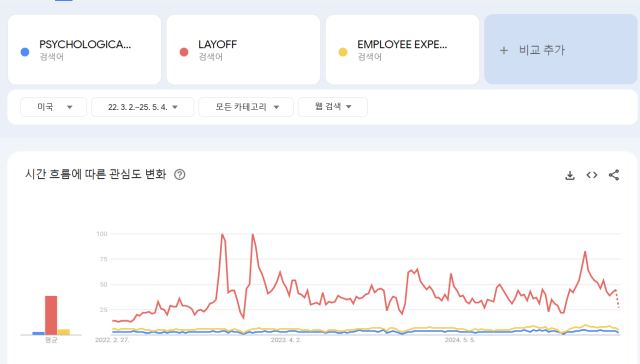Viewport: 640px width, 364px height.
Task: Click the 평균 label under the bars
Action: [51, 340]
